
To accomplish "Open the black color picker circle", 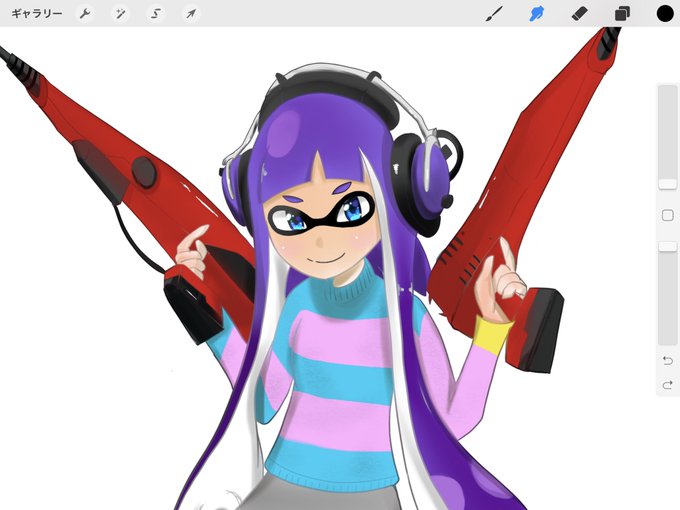I will coord(665,13).
